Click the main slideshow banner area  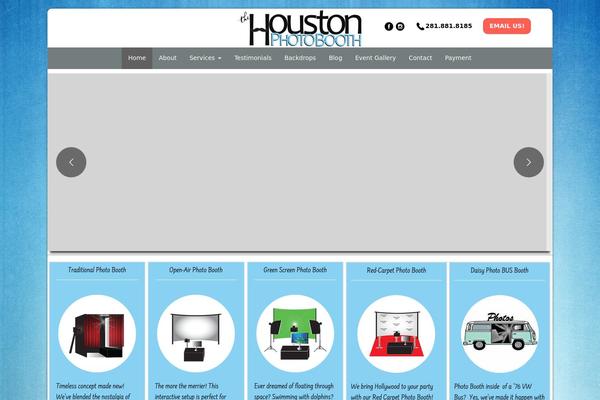click(x=299, y=162)
